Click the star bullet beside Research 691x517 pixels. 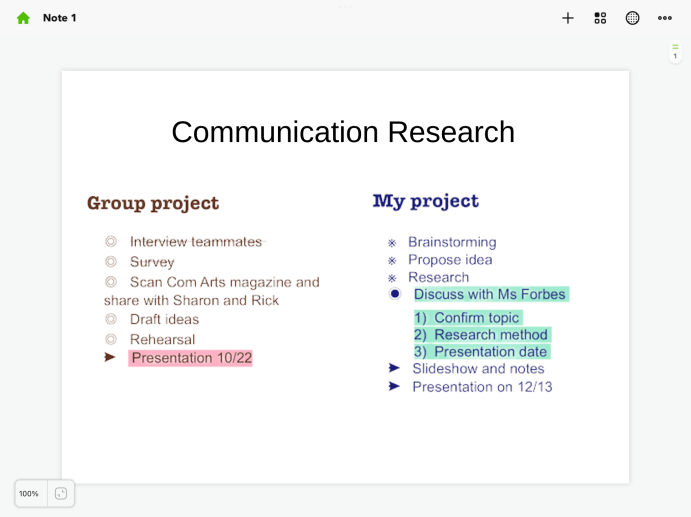(x=392, y=278)
